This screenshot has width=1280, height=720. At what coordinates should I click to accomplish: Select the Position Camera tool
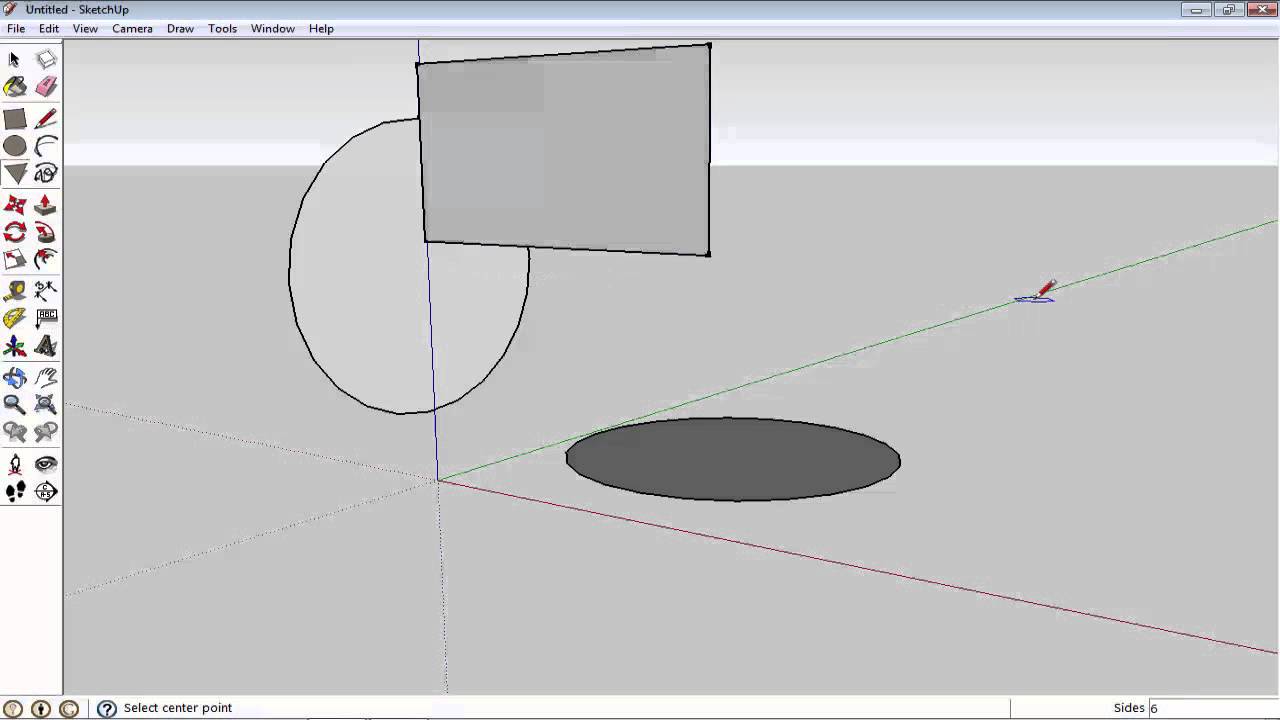[15, 464]
